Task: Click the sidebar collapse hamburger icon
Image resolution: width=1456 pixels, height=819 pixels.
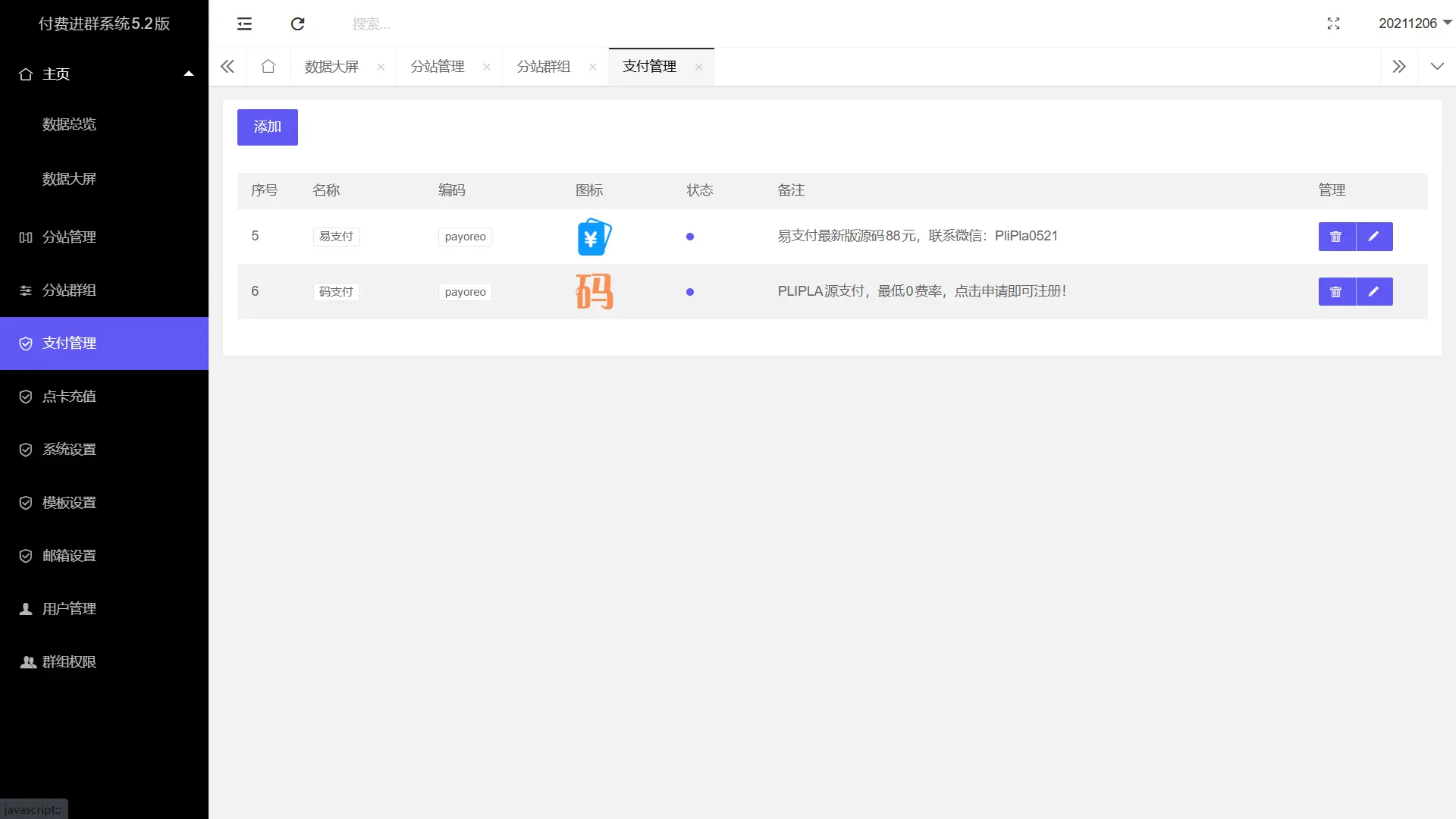Action: (x=244, y=24)
